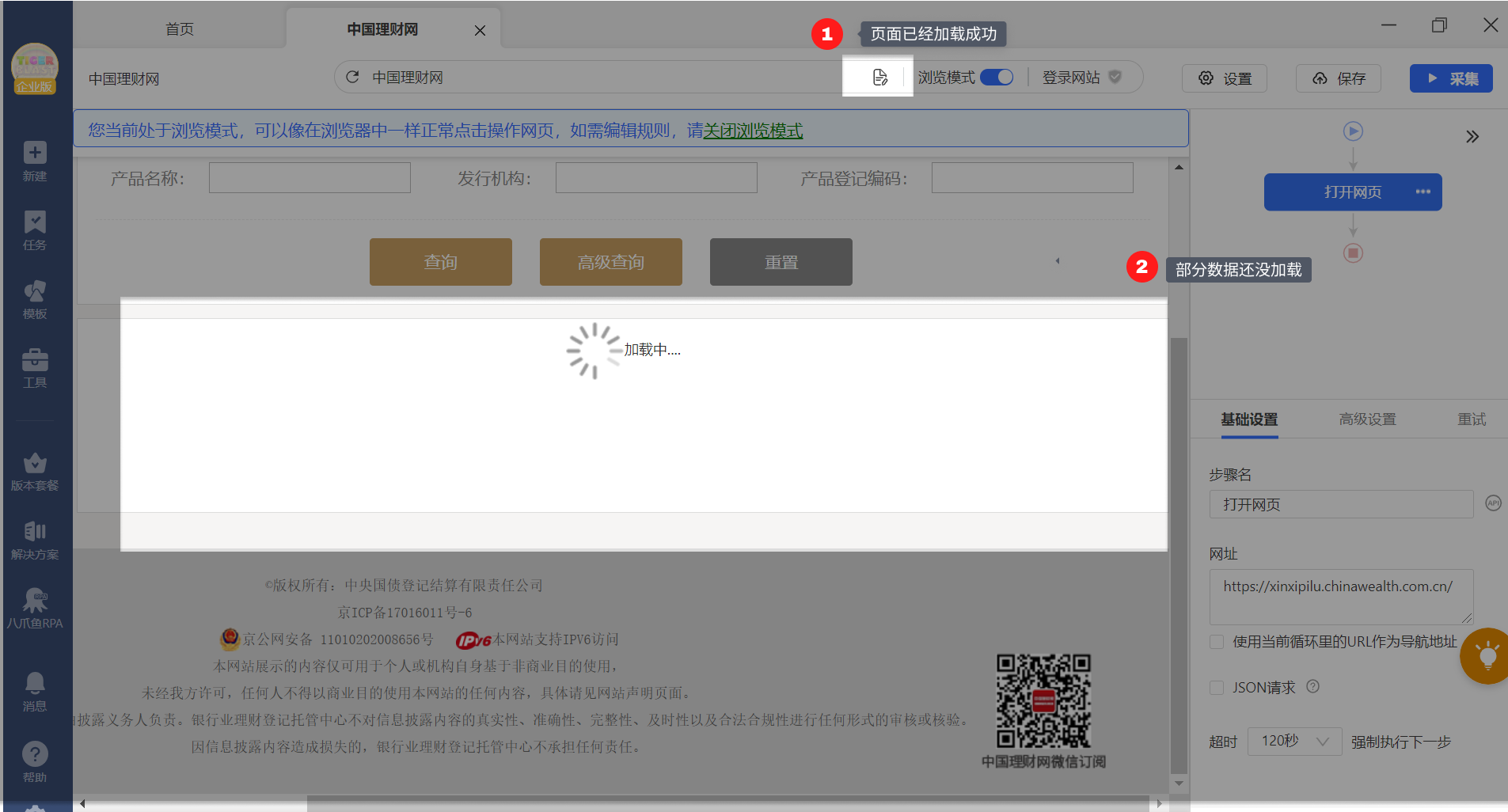The width and height of the screenshot is (1508, 812).
Task: Click the 查询 search button
Action: [441, 262]
